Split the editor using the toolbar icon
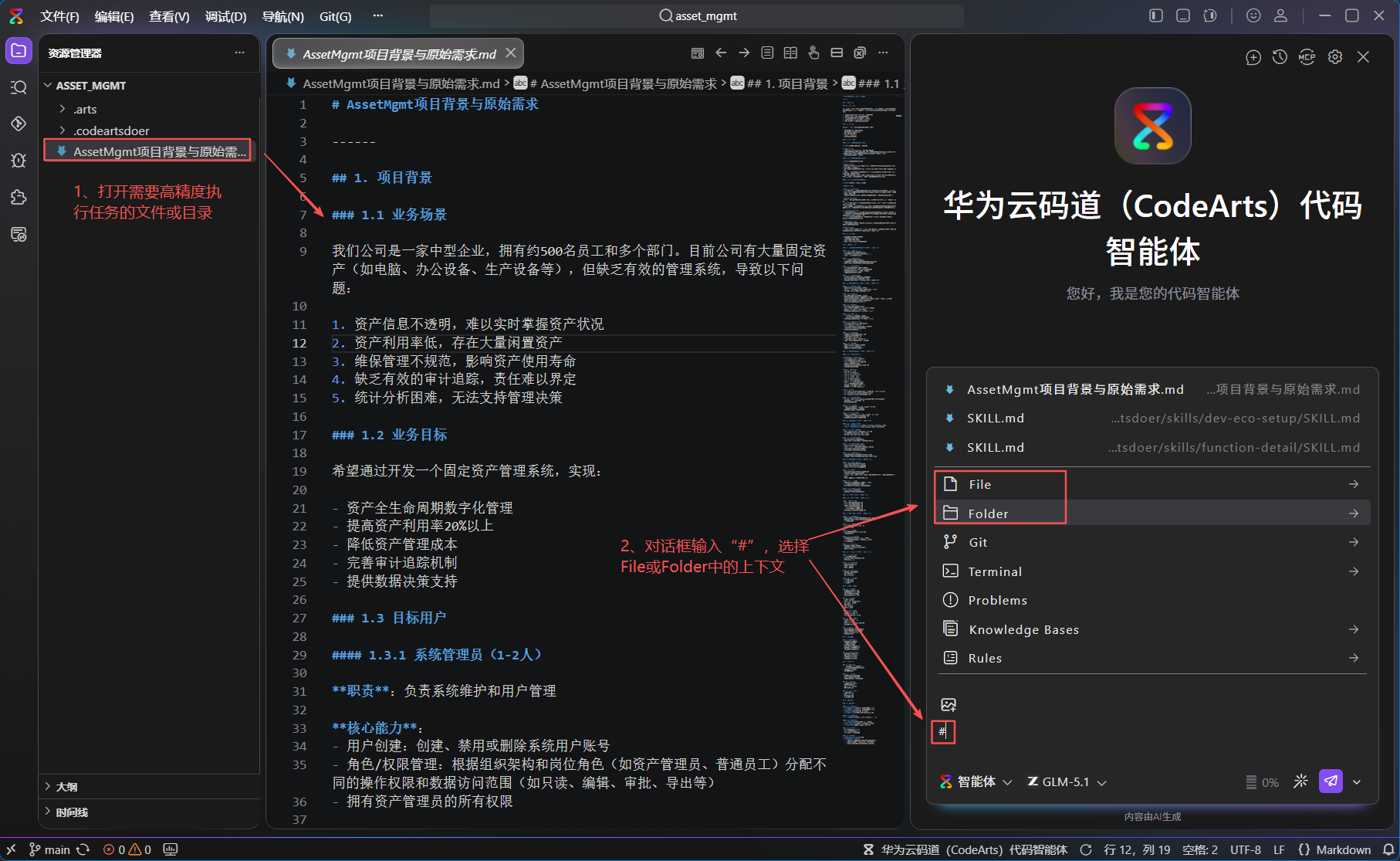The height and width of the screenshot is (861, 1400). [x=837, y=53]
